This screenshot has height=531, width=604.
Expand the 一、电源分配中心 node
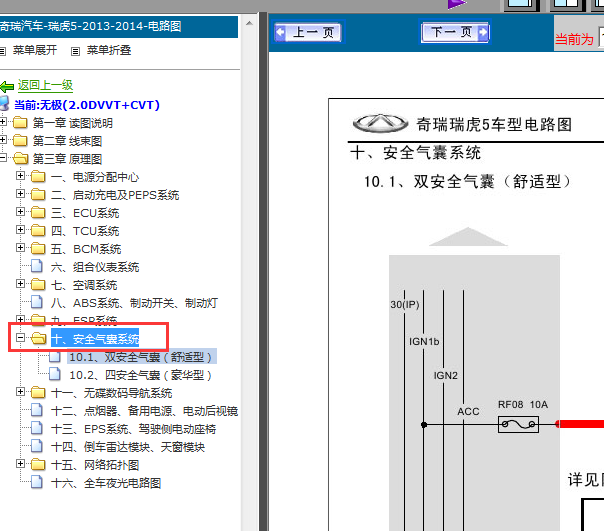20,176
